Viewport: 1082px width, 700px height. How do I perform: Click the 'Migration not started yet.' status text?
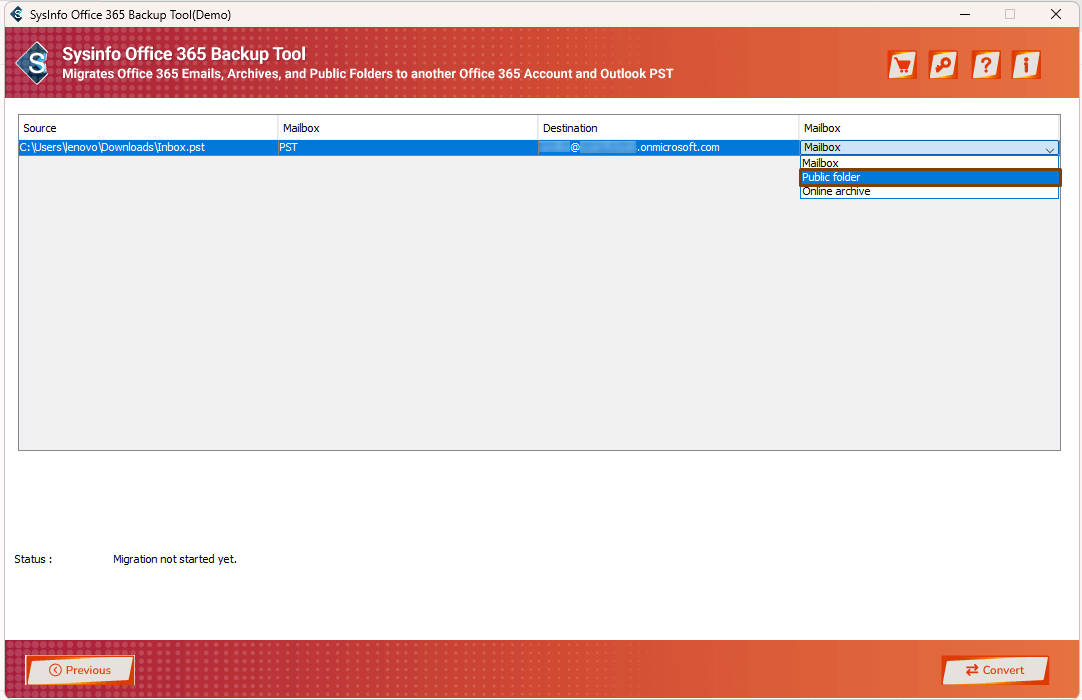point(175,559)
